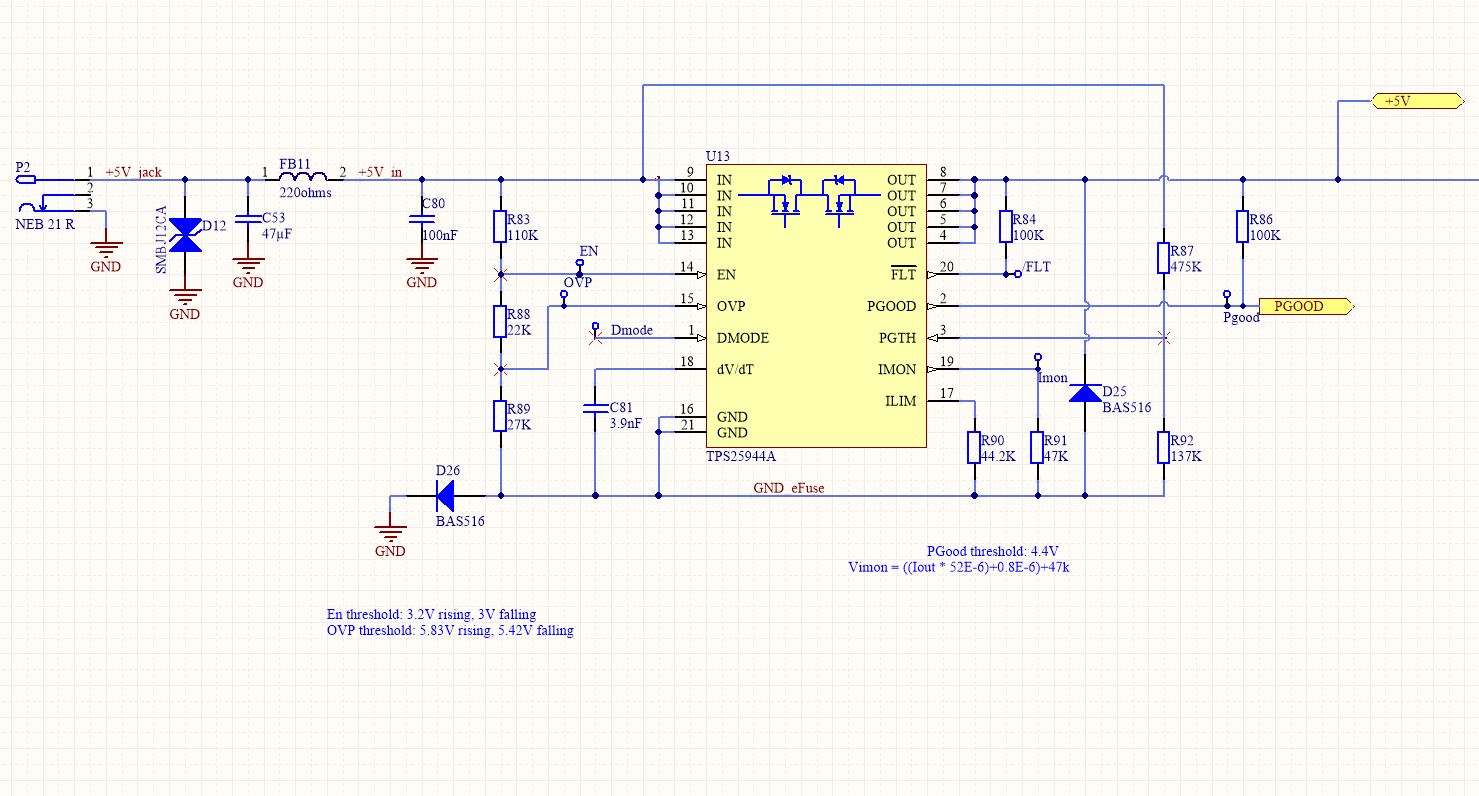Select the TPS25944A part name text
This screenshot has width=1479, height=796.
741,456
